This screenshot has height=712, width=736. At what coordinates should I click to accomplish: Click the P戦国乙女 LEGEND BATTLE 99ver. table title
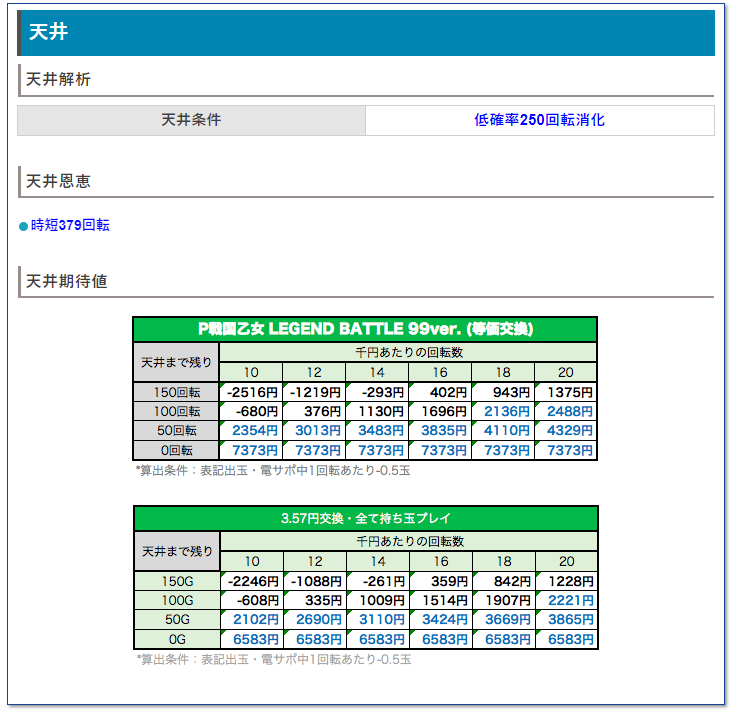tap(365, 329)
